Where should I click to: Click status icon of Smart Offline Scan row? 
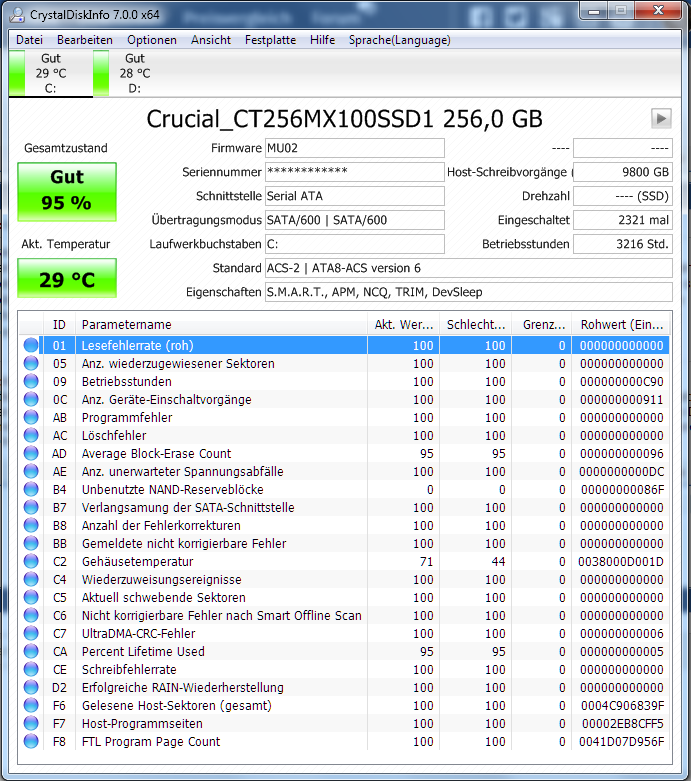pos(31,615)
